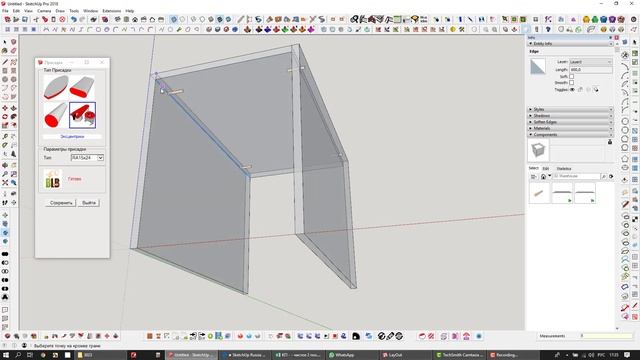This screenshot has height=360, width=640.
Task: Set Hidden Line face style
Action: [x=202, y=19]
